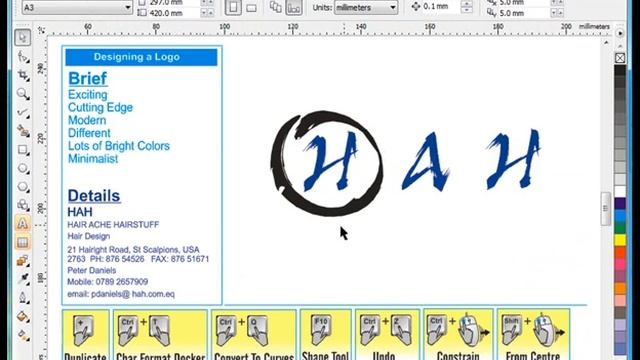This screenshot has width=640, height=360.
Task: Click the ruler origin icon at ruler corner
Action: pos(41,30)
